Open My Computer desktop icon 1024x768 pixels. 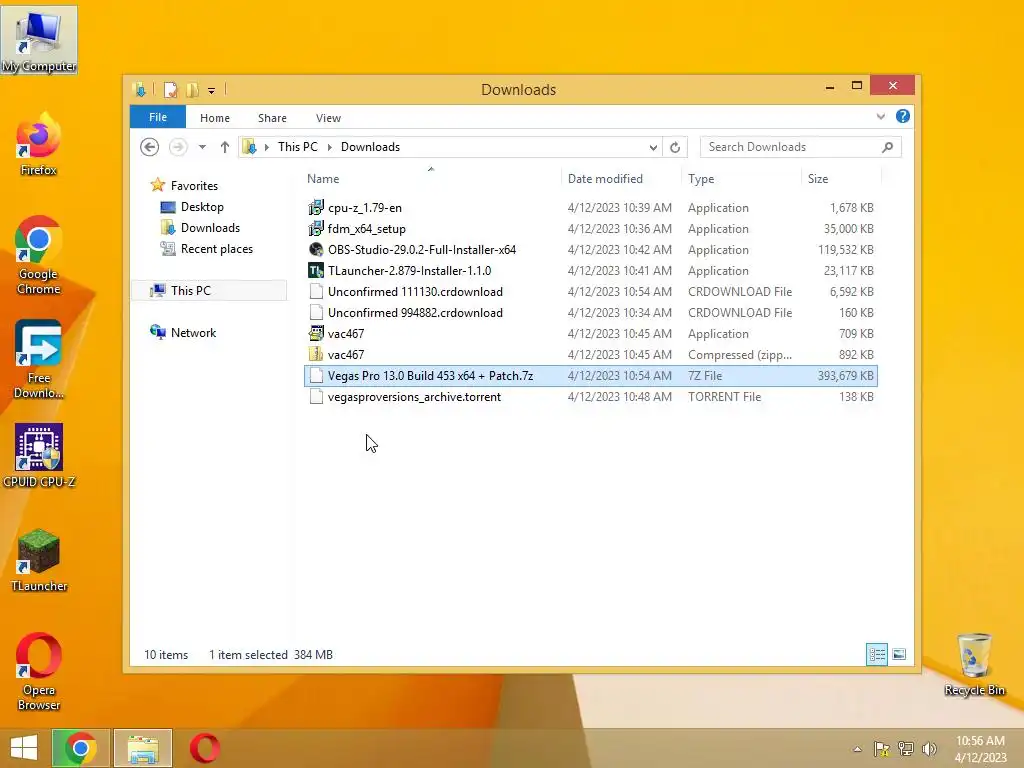point(39,40)
